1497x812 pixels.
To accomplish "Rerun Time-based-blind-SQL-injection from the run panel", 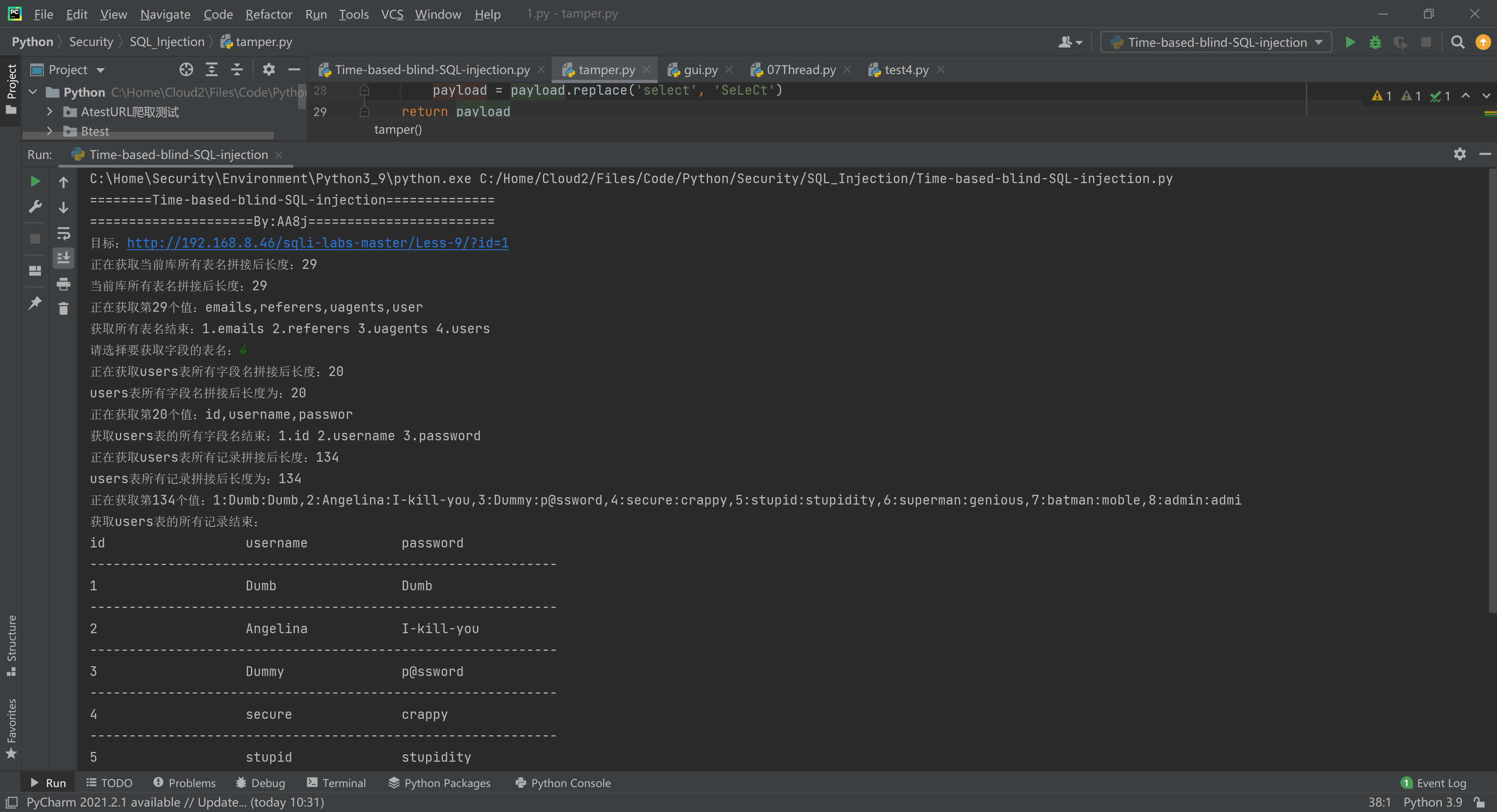I will click(x=35, y=181).
